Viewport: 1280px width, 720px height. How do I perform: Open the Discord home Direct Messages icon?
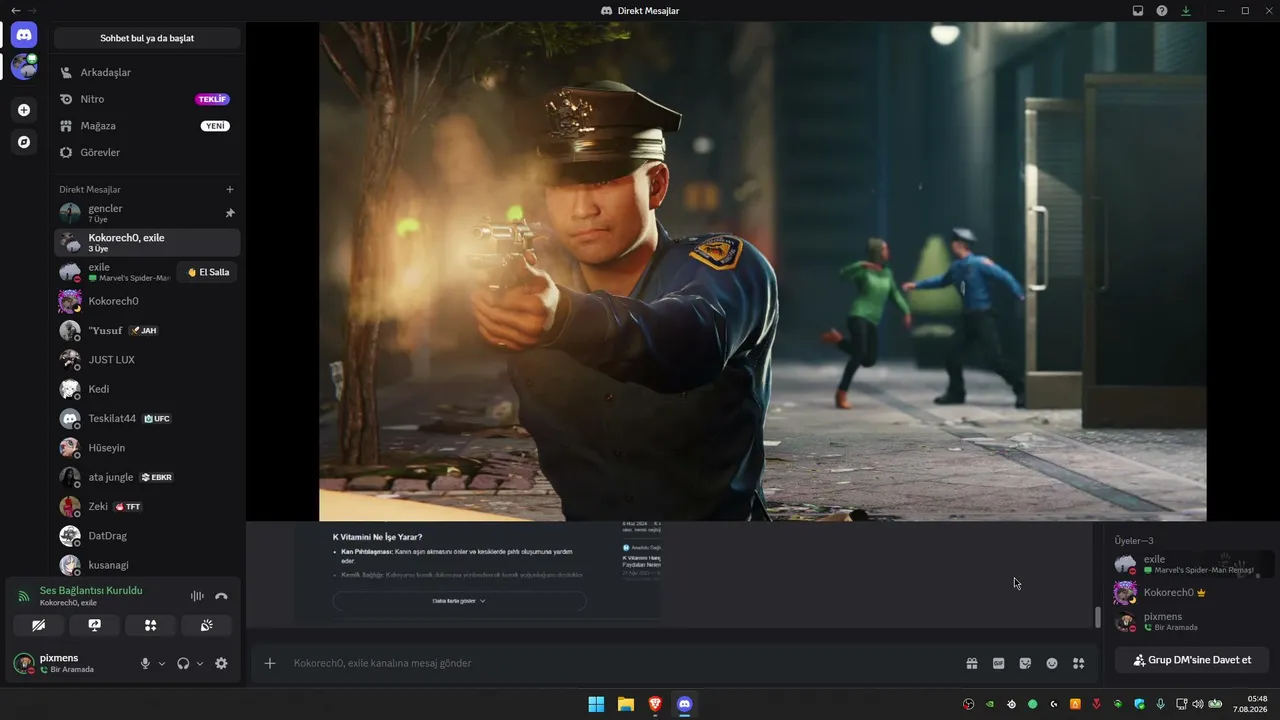[x=24, y=35]
